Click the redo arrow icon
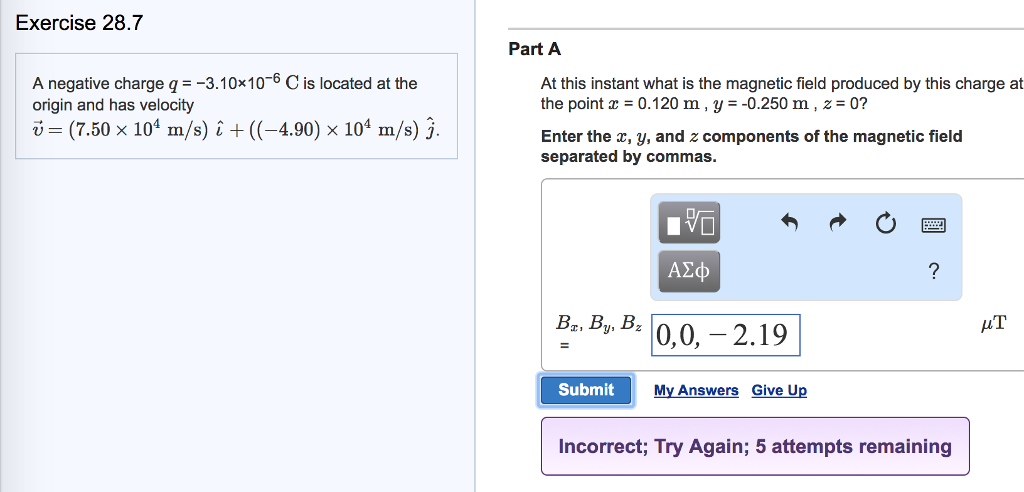1024x492 pixels. pyautogui.click(x=838, y=223)
